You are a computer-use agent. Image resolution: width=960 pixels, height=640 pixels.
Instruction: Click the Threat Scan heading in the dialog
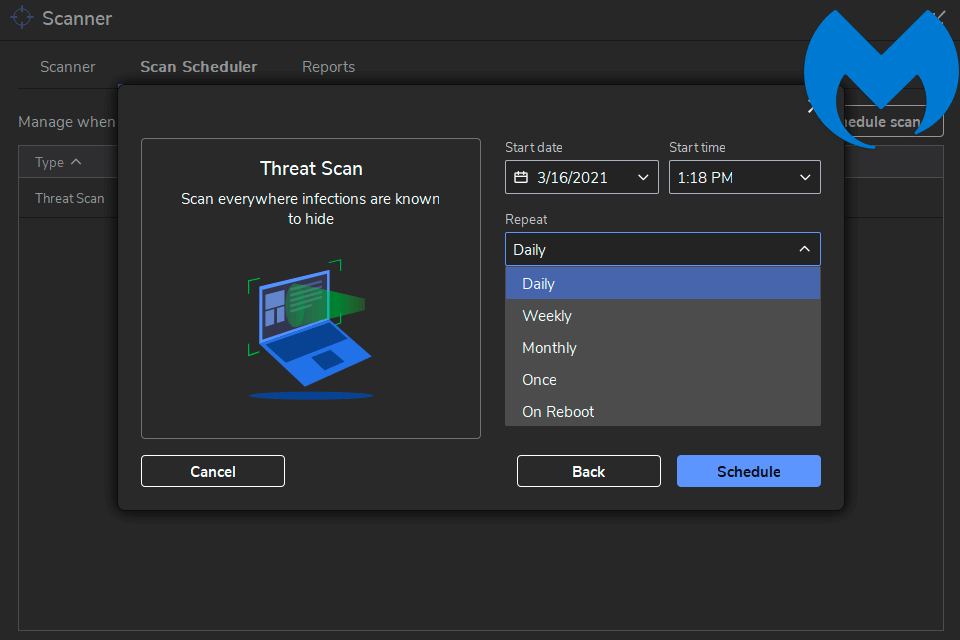(x=311, y=168)
